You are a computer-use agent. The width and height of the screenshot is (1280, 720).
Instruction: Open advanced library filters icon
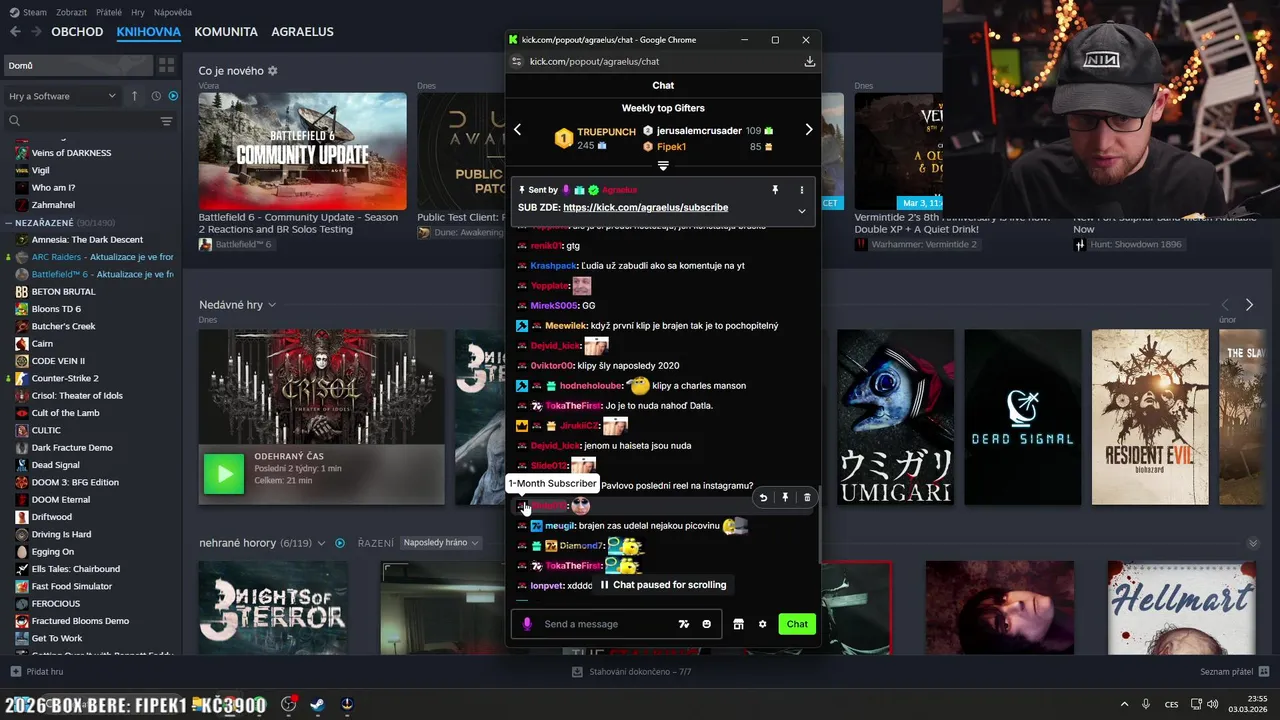tap(166, 121)
